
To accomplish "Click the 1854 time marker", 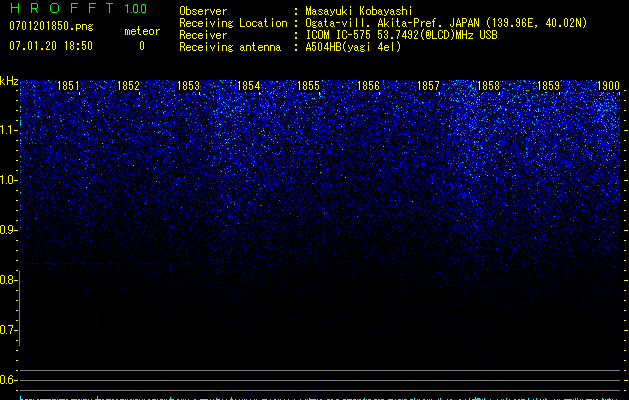I will tap(248, 85).
